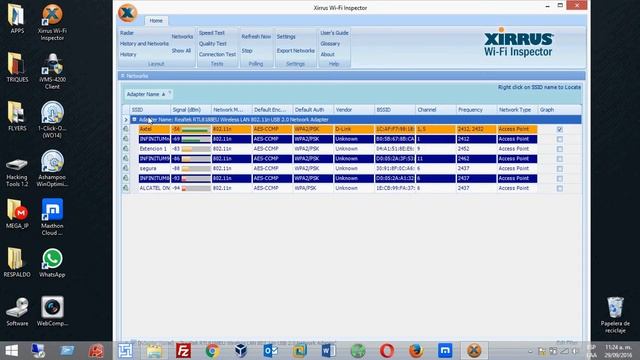Open the APPS folder on the desktop

coord(17,18)
